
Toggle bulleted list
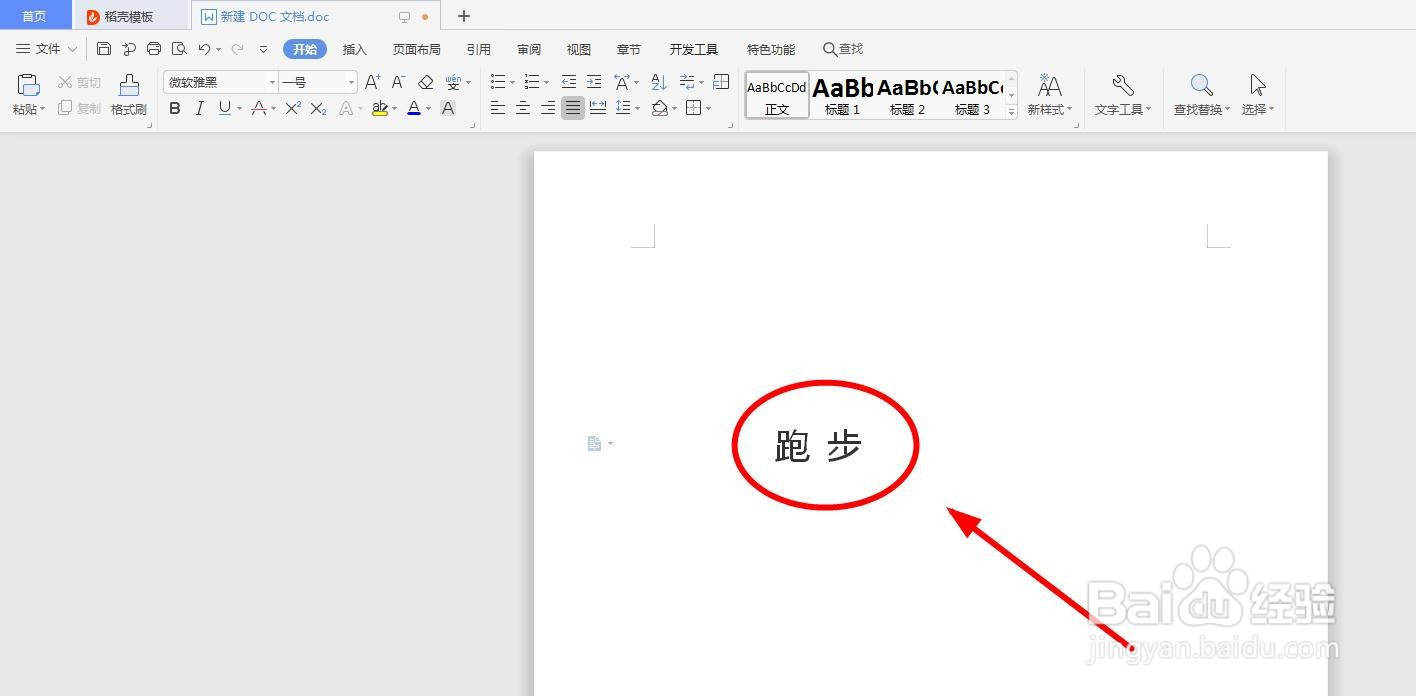coord(498,82)
